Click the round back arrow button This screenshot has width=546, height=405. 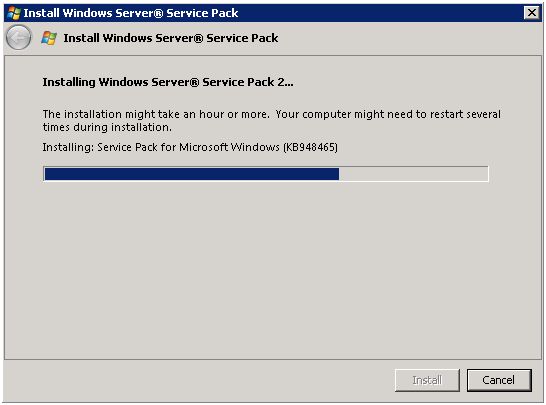point(18,38)
